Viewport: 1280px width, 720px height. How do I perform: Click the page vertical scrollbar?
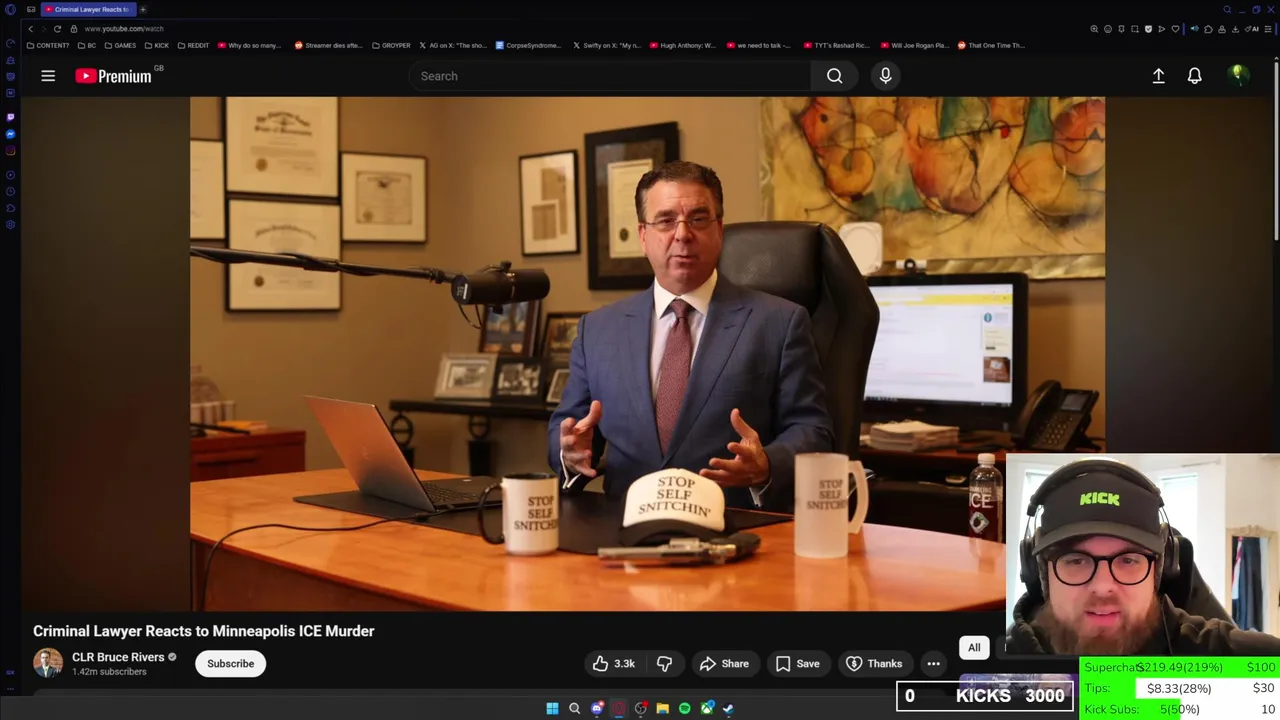pos(1275,150)
